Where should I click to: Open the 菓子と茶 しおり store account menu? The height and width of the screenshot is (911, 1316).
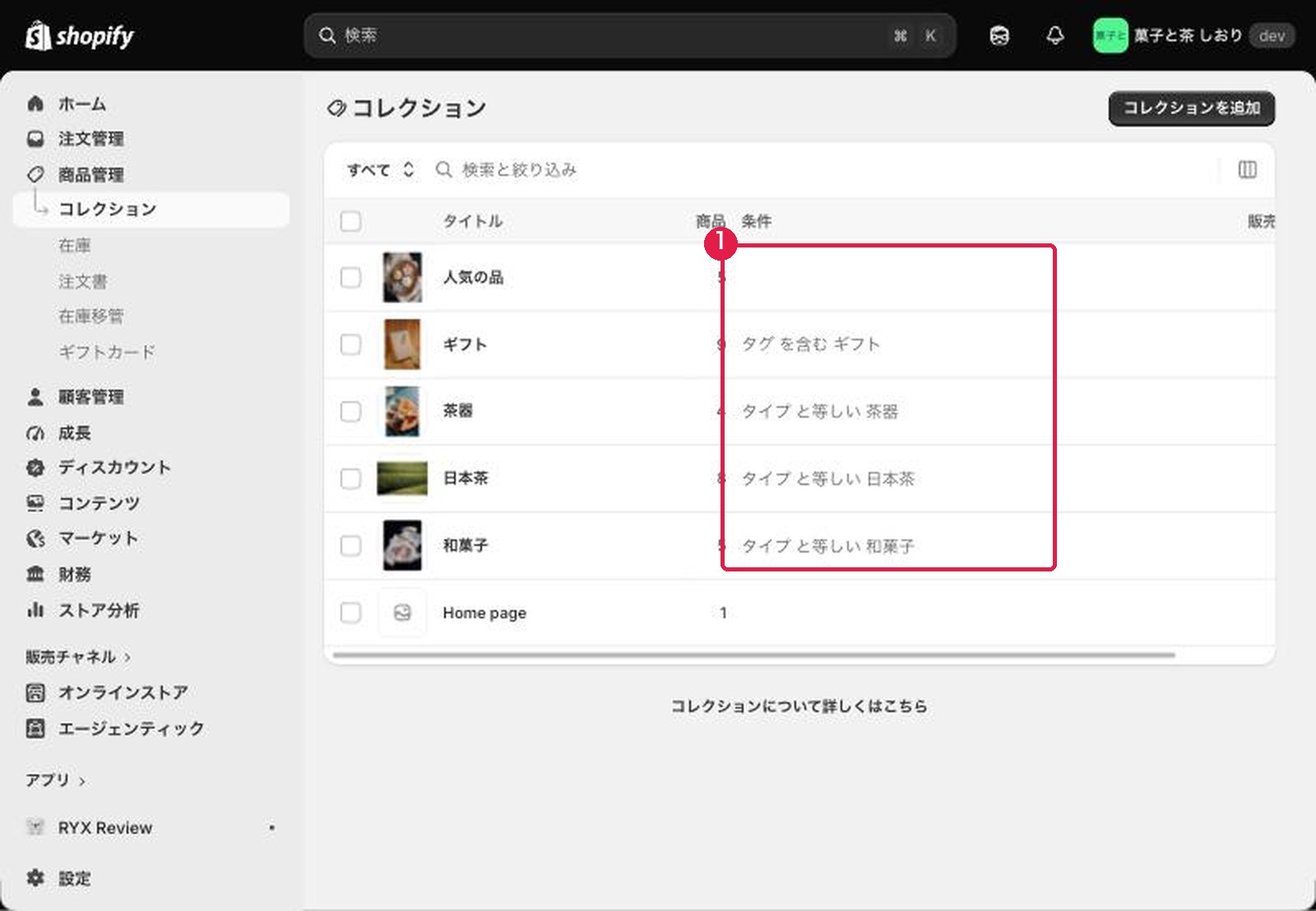tap(1193, 35)
